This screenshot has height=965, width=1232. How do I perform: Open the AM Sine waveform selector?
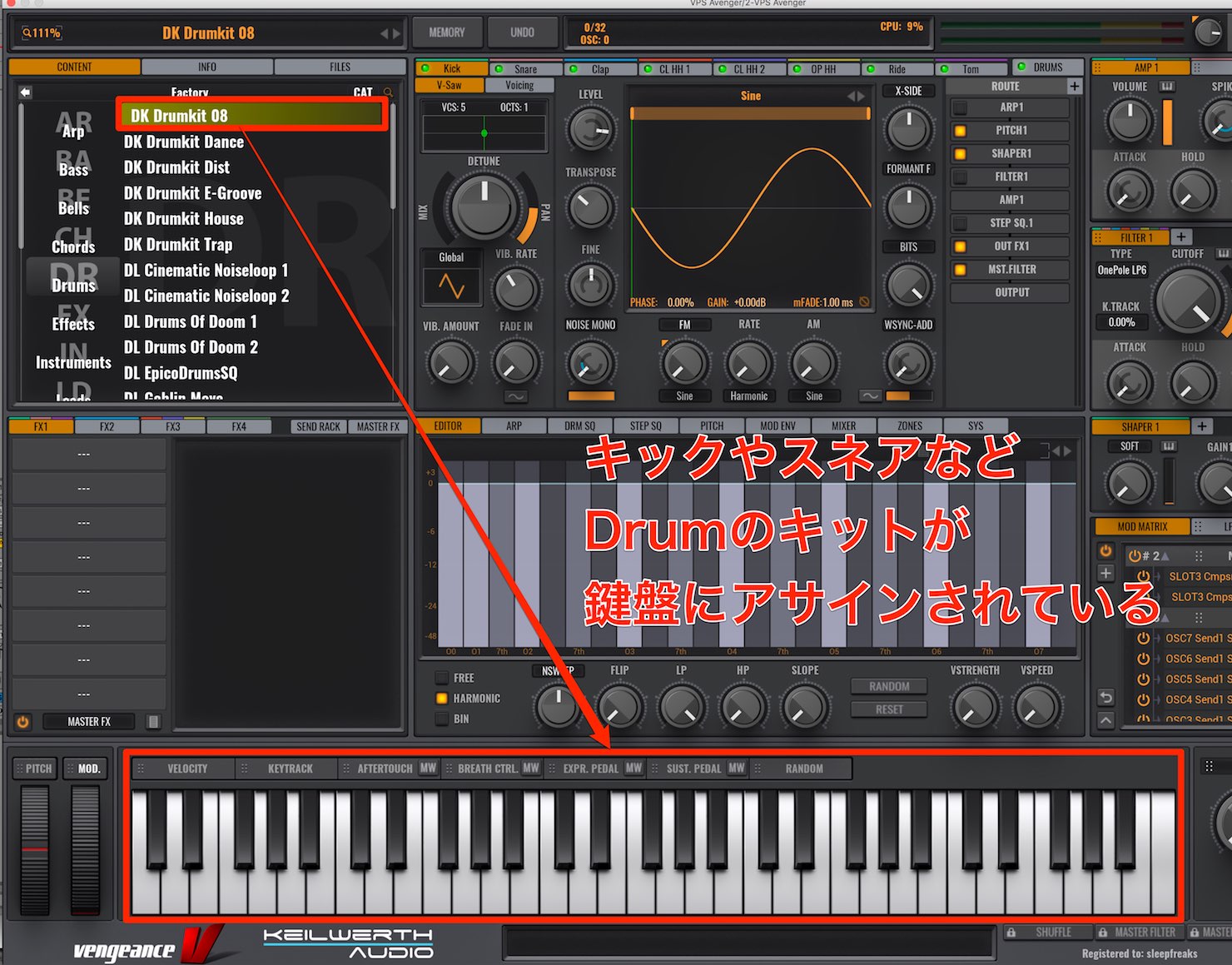tap(814, 396)
